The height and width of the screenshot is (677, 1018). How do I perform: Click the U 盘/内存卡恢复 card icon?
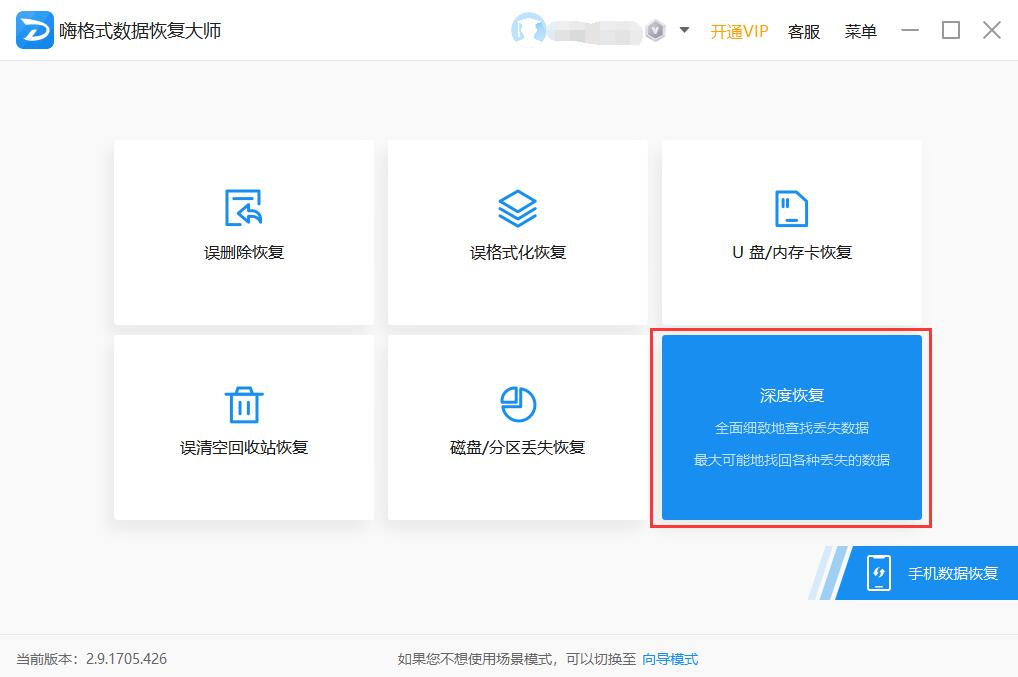[x=791, y=208]
